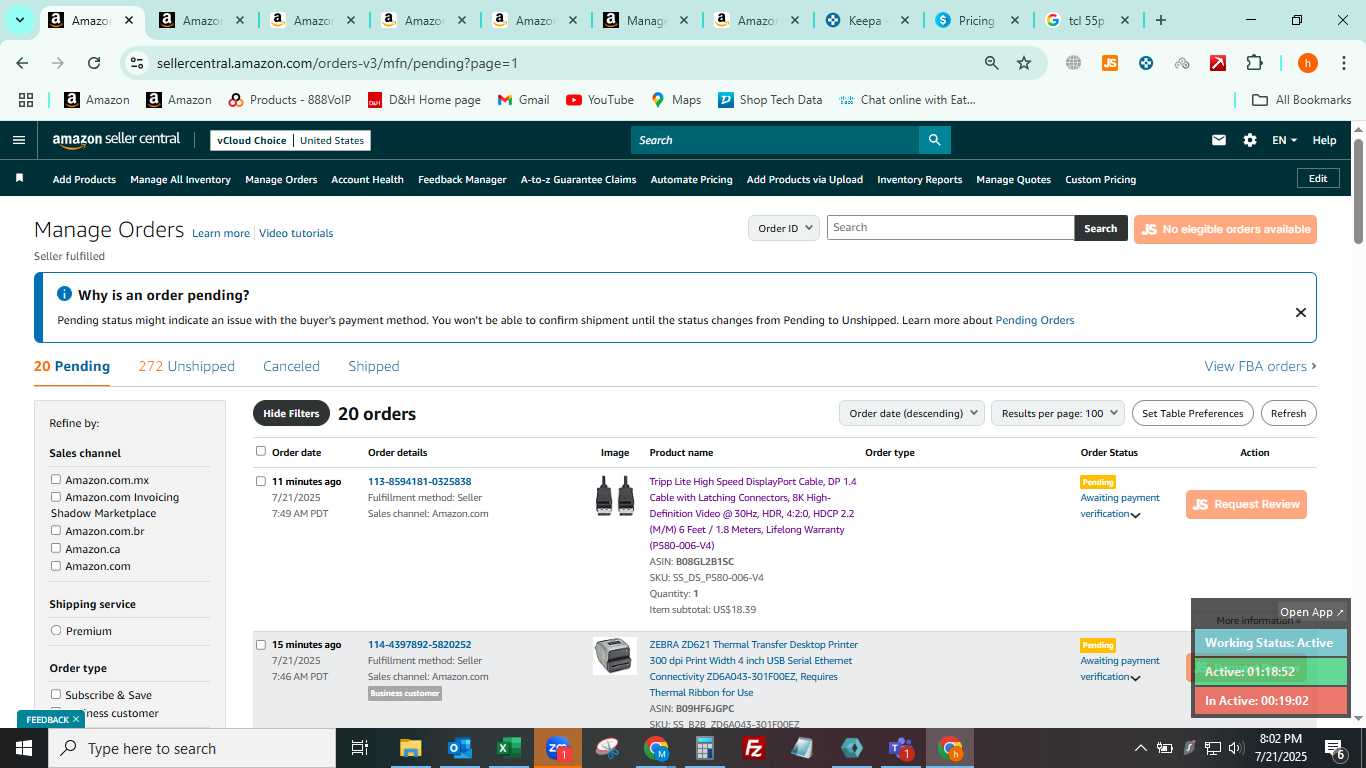Open the browser extensions puzzle icon

click(x=1254, y=63)
